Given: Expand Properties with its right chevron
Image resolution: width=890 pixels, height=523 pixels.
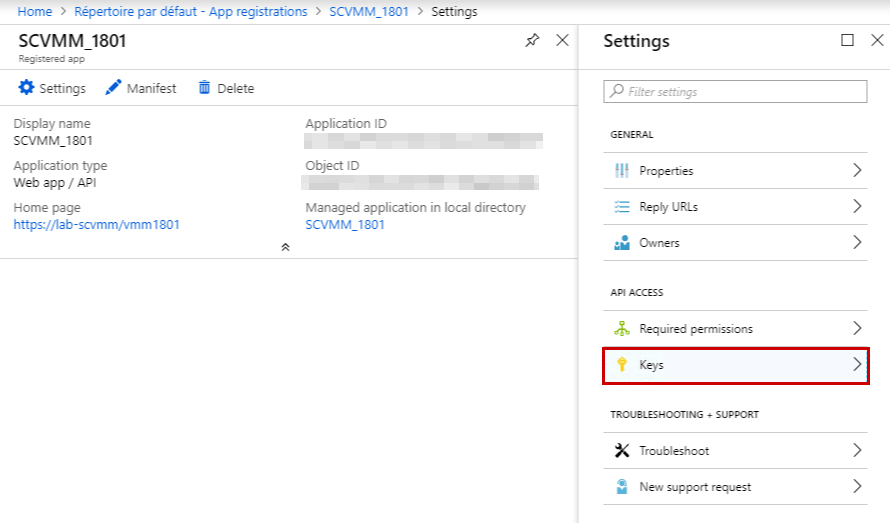Looking at the screenshot, I should coord(857,170).
